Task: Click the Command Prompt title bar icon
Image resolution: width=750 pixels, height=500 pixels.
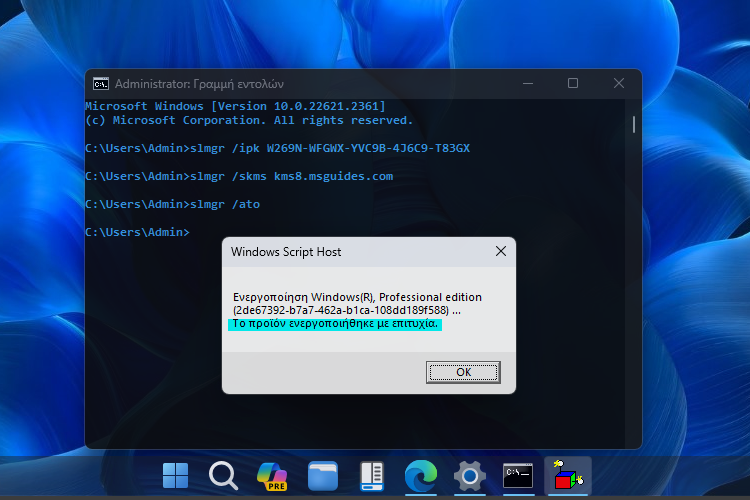Action: pos(101,84)
